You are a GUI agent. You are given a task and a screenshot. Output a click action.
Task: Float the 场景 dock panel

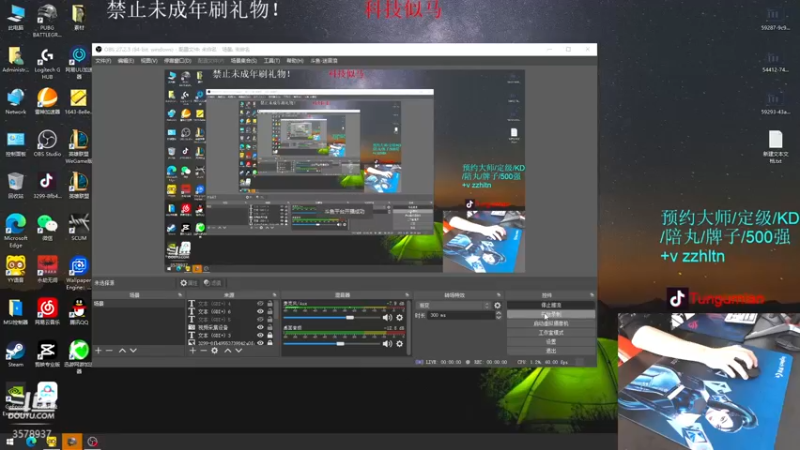[x=180, y=295]
